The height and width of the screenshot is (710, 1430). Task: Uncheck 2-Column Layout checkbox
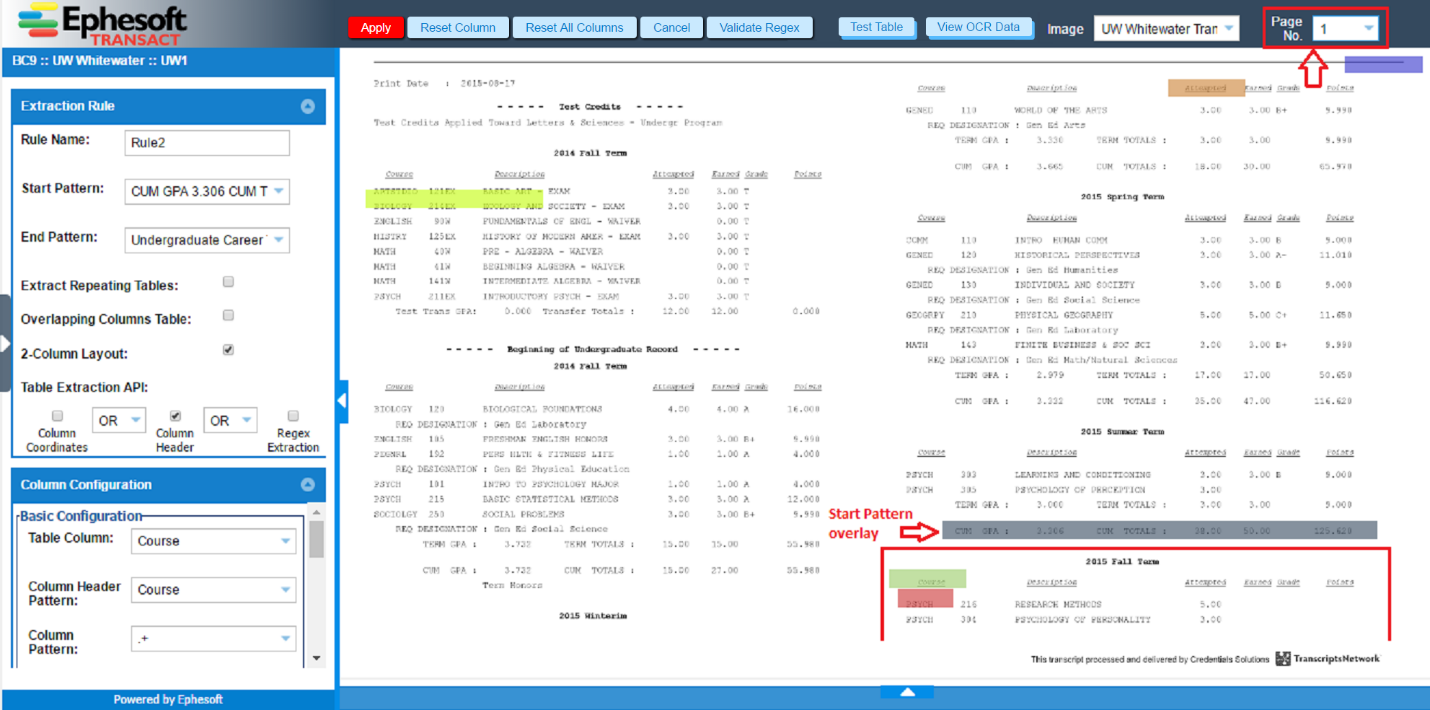[x=228, y=350]
